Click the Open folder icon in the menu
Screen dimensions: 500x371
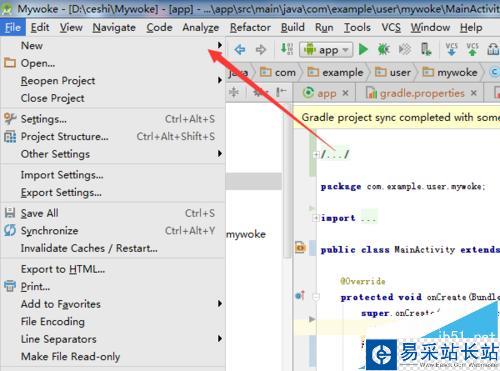coord(10,63)
